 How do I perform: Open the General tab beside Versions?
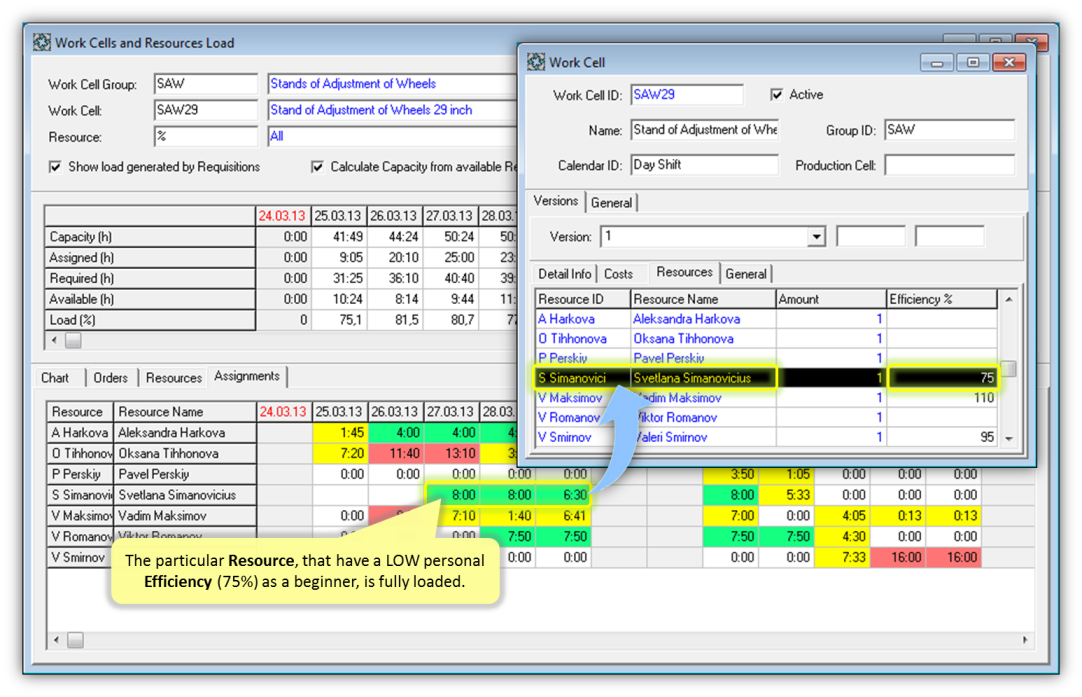coord(611,203)
